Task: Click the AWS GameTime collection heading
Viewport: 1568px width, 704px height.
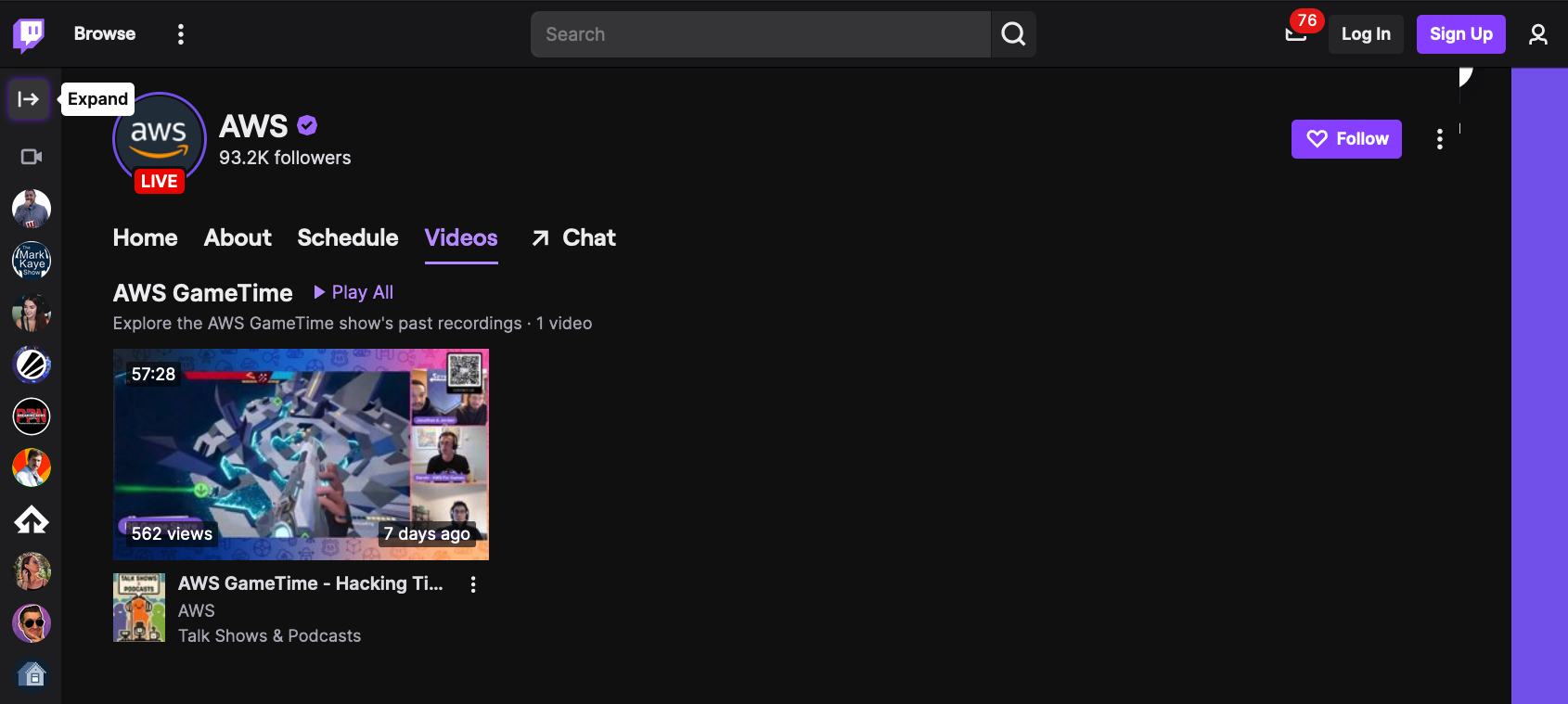Action: pyautogui.click(x=203, y=293)
